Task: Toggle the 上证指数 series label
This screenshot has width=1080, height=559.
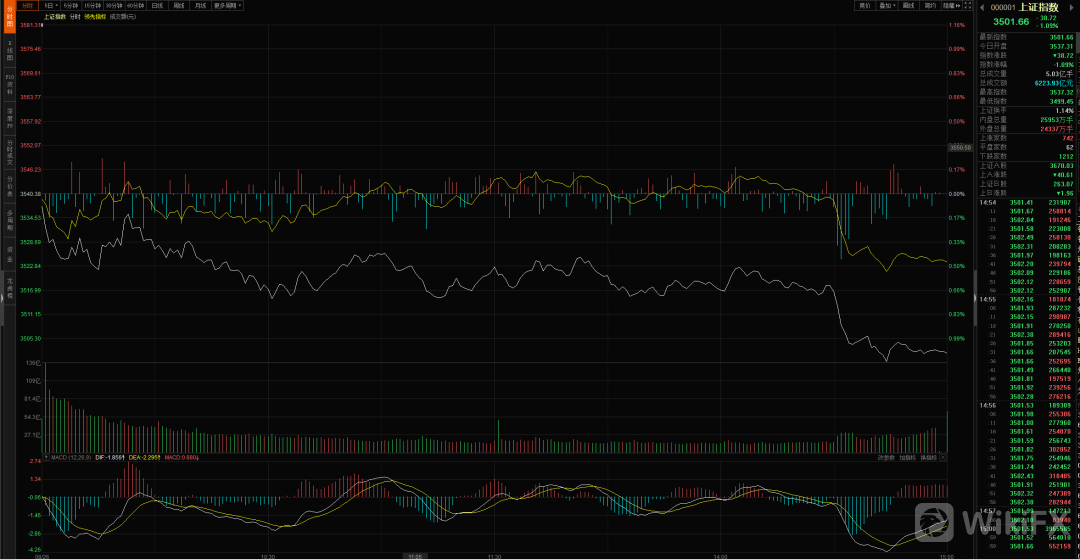Action: [54, 16]
